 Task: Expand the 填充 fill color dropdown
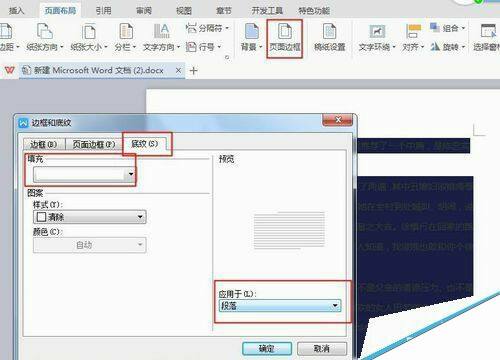pos(131,174)
